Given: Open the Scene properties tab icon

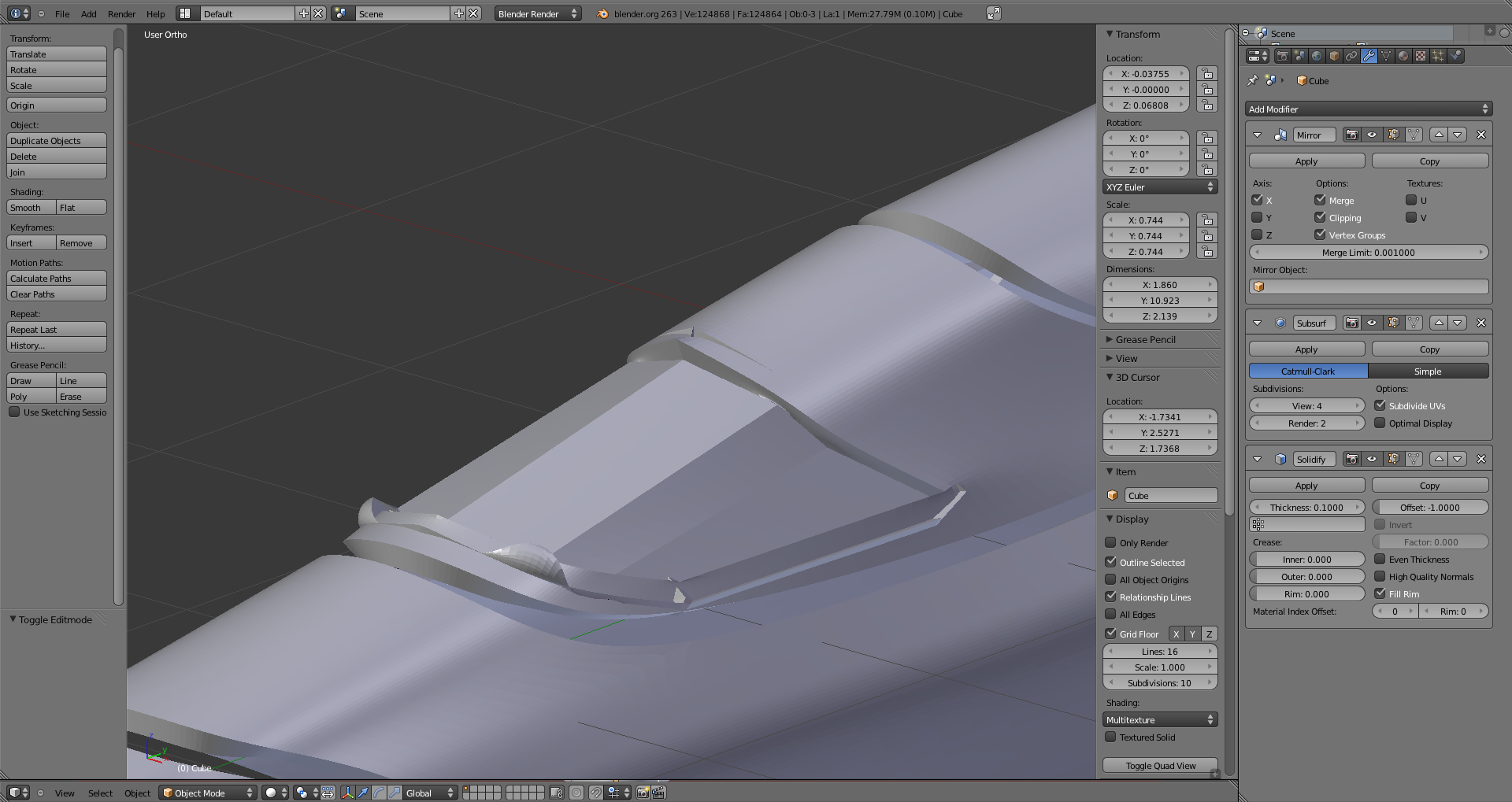Looking at the screenshot, I should tap(1299, 56).
